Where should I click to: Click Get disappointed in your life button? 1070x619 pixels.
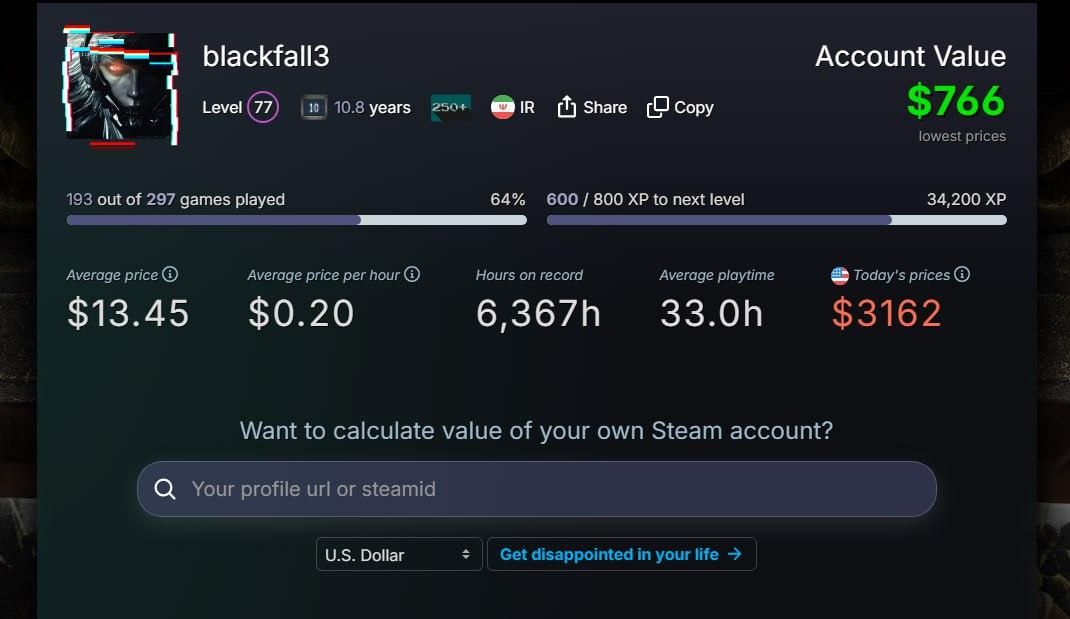point(622,554)
